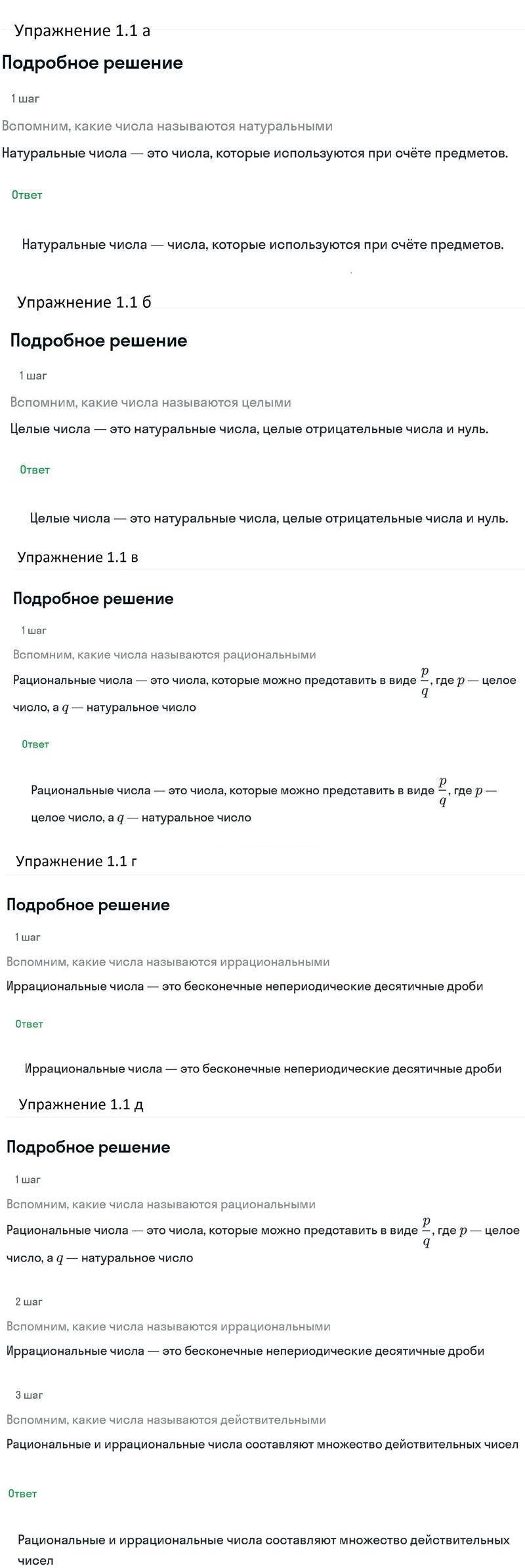Image resolution: width=525 pixels, height=1568 pixels.
Task: Select the "2 шаг" step label
Action: pos(29,1302)
